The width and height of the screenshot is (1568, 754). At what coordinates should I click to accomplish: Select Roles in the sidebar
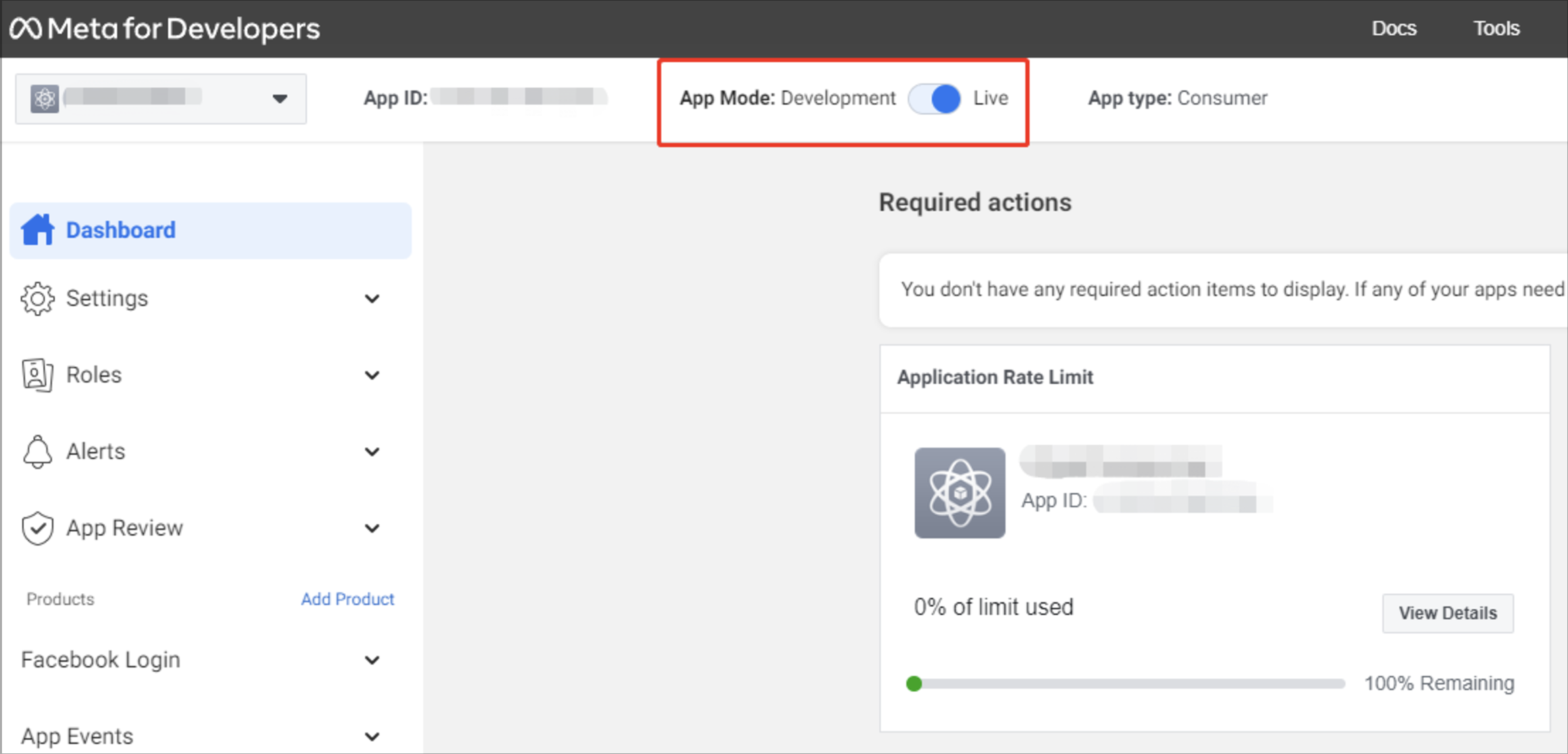coord(211,375)
